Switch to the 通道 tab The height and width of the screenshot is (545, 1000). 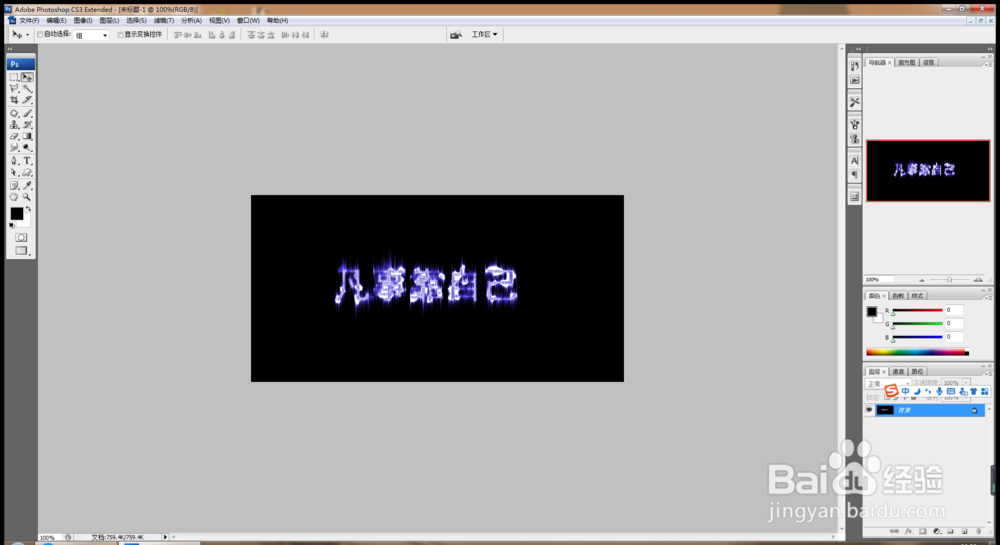click(898, 372)
